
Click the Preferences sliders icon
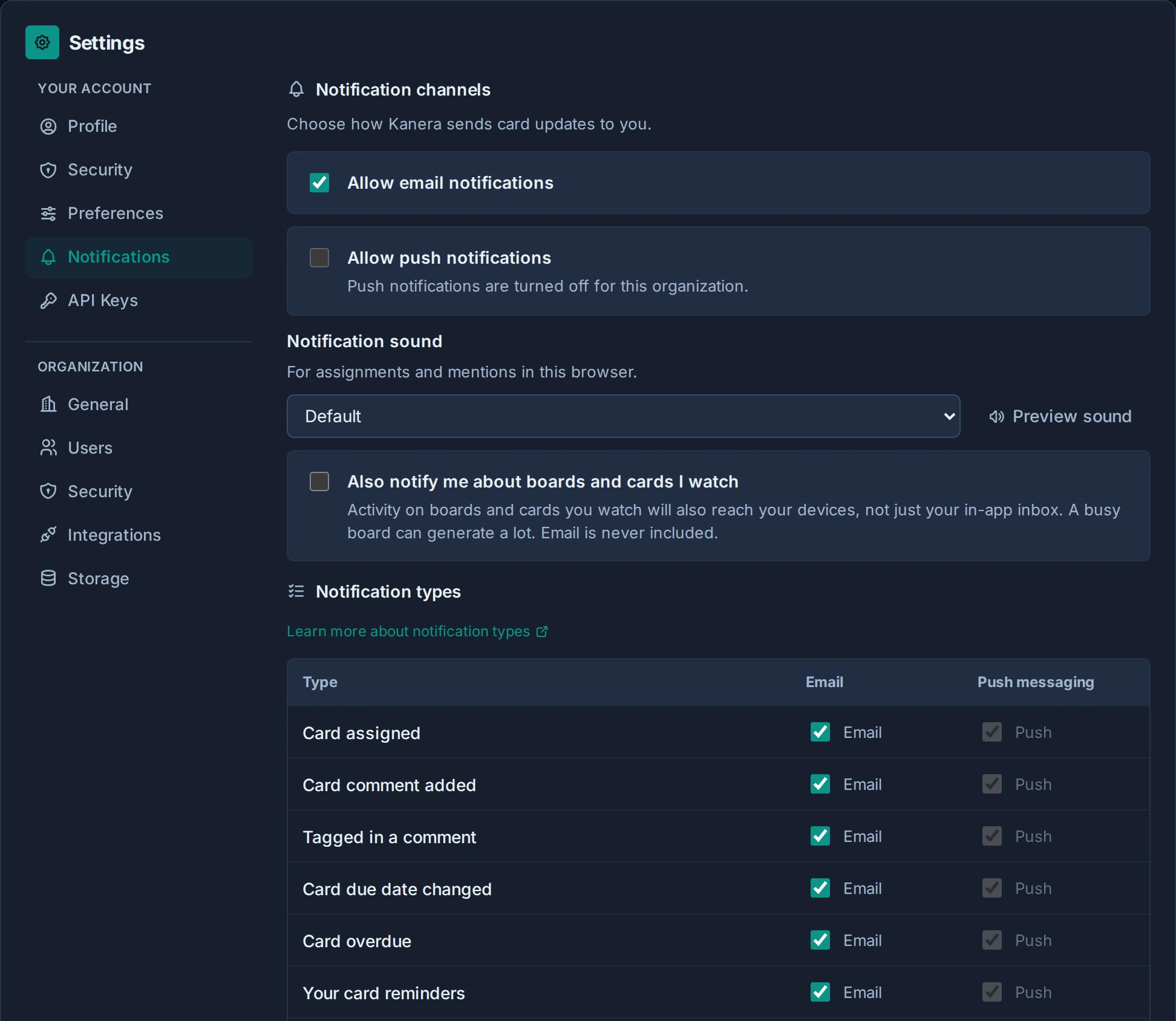tap(48, 214)
